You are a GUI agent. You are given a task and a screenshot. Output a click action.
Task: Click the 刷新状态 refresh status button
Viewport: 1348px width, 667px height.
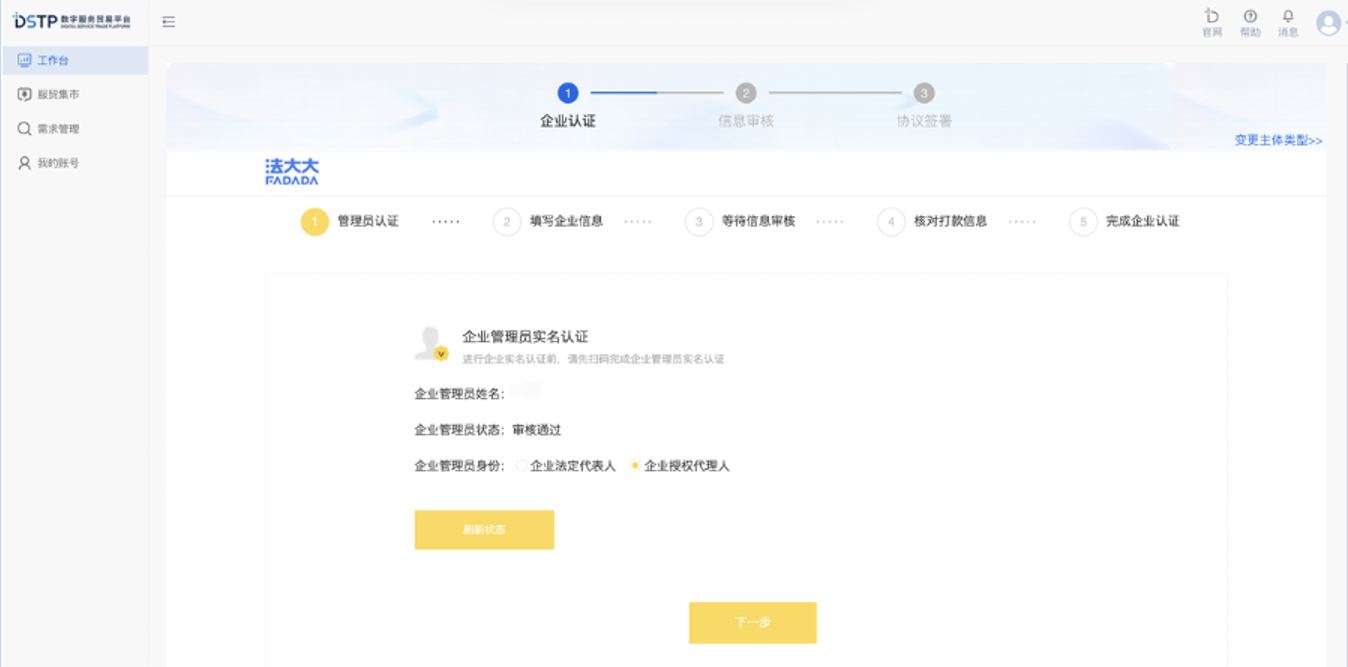(x=484, y=529)
